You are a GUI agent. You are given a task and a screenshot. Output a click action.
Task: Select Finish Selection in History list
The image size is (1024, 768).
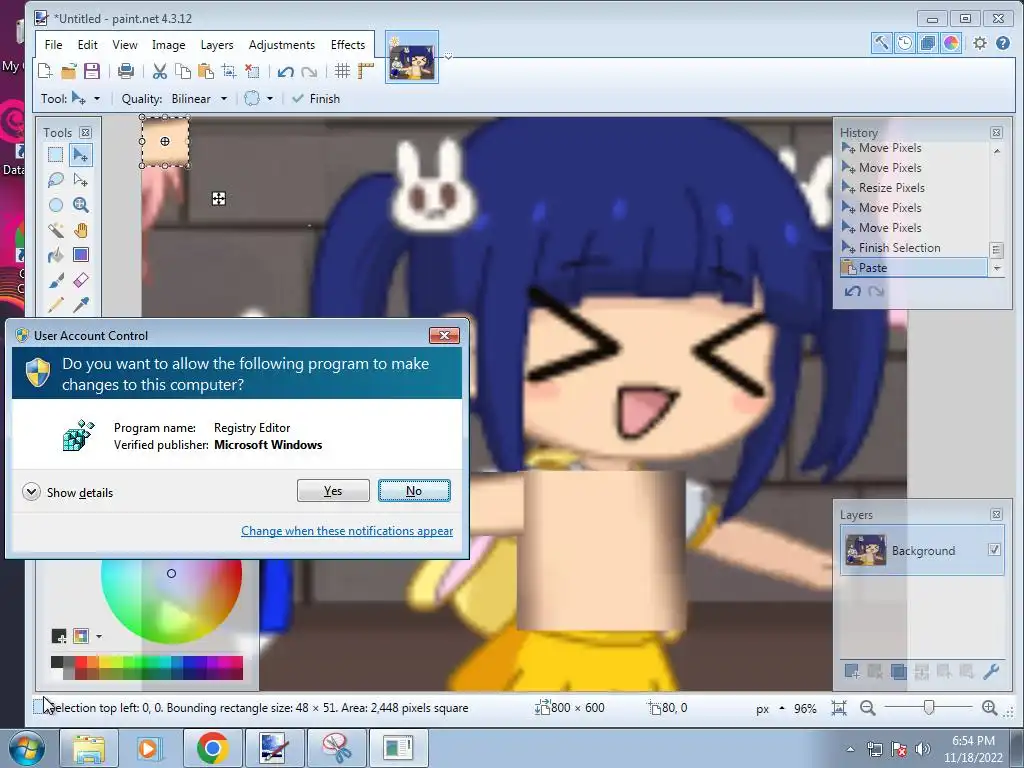pos(914,248)
